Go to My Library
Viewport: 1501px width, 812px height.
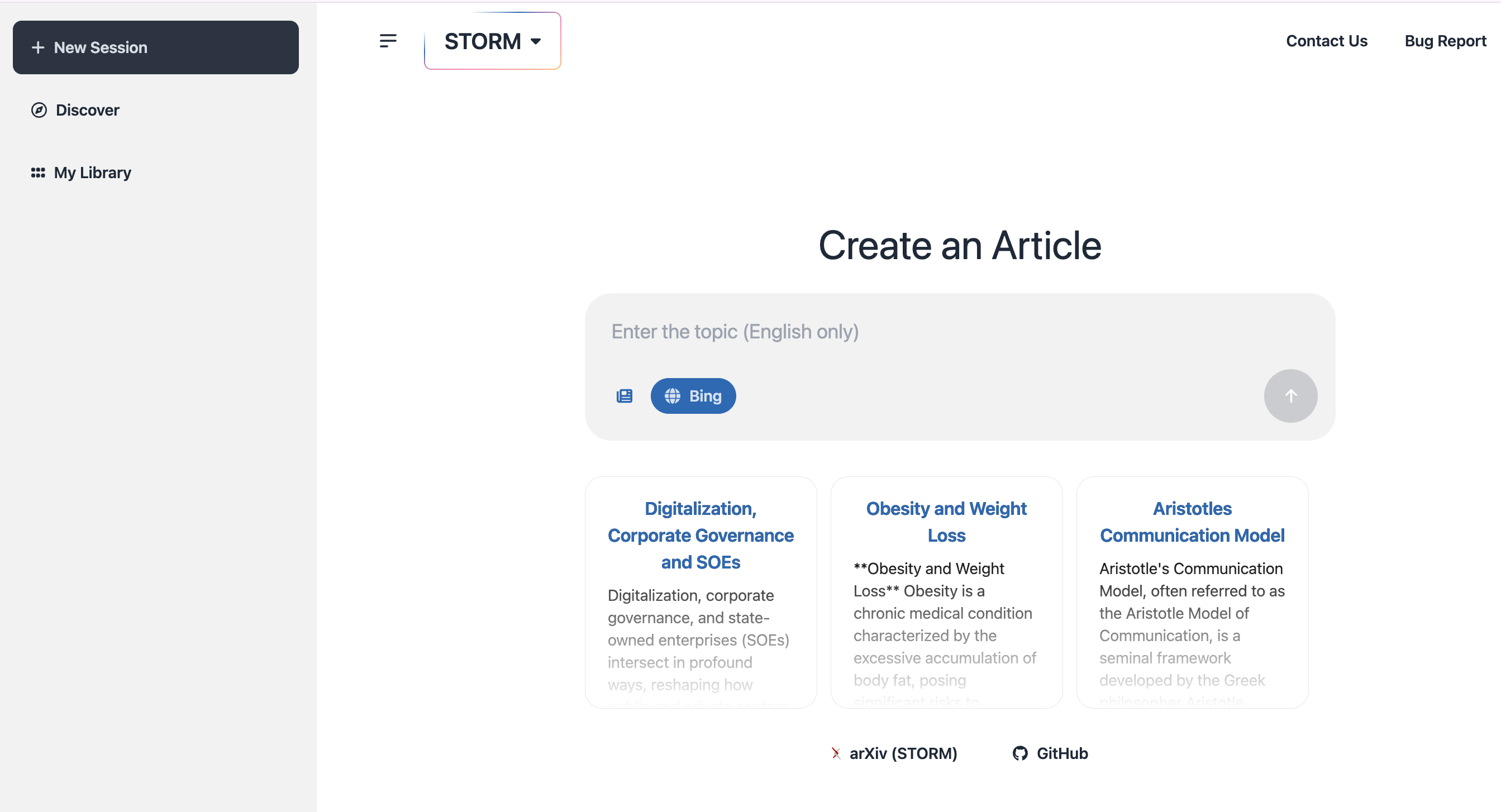[92, 173]
